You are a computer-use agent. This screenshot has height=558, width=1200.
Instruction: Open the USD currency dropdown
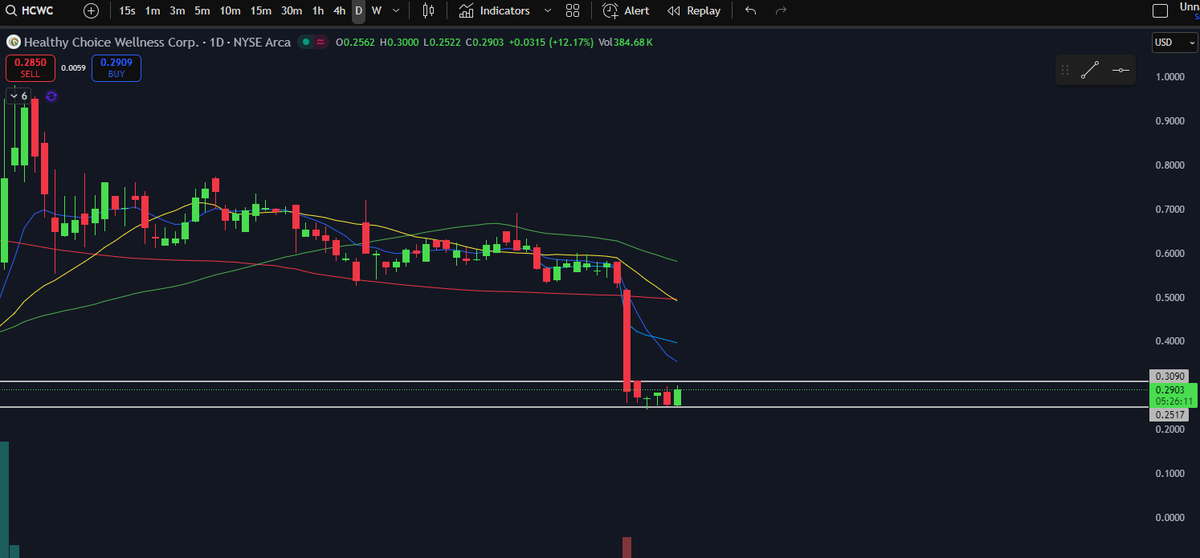click(x=1174, y=43)
